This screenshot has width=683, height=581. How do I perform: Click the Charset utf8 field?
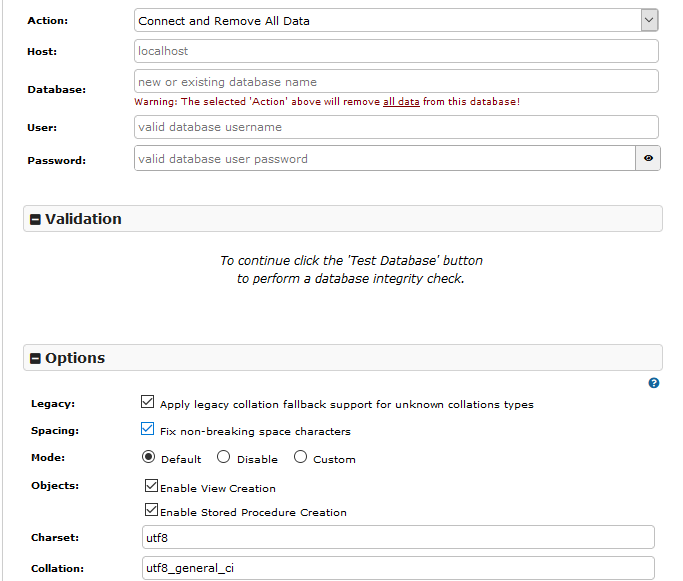[398, 538]
